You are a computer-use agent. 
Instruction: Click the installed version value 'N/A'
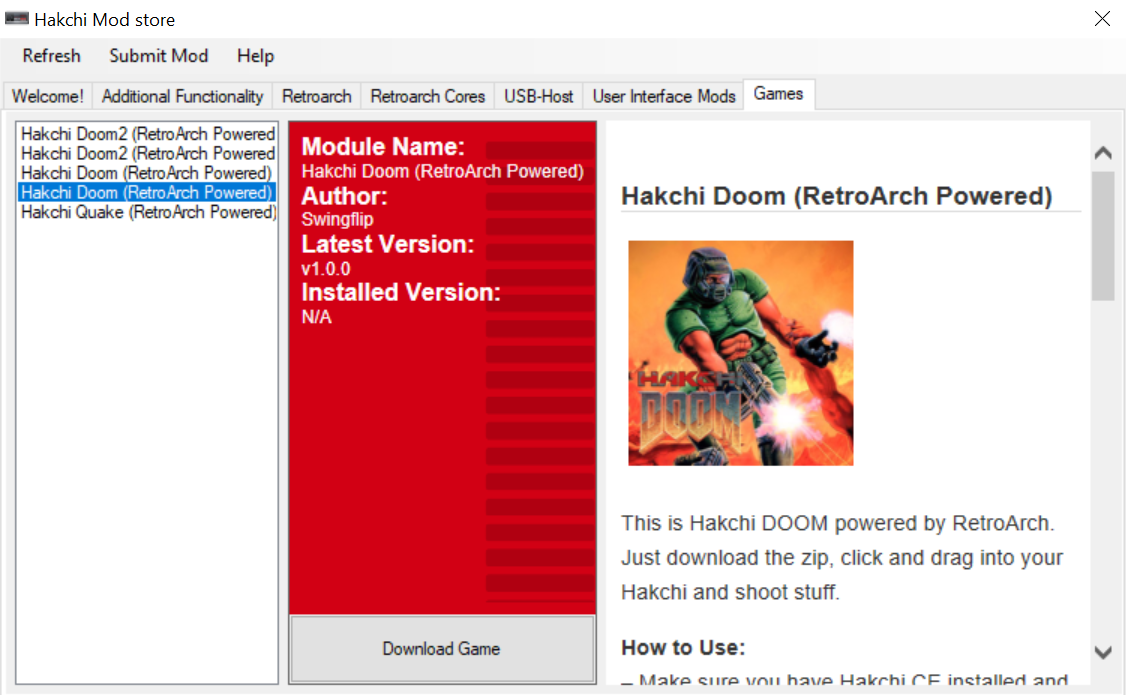tap(317, 317)
